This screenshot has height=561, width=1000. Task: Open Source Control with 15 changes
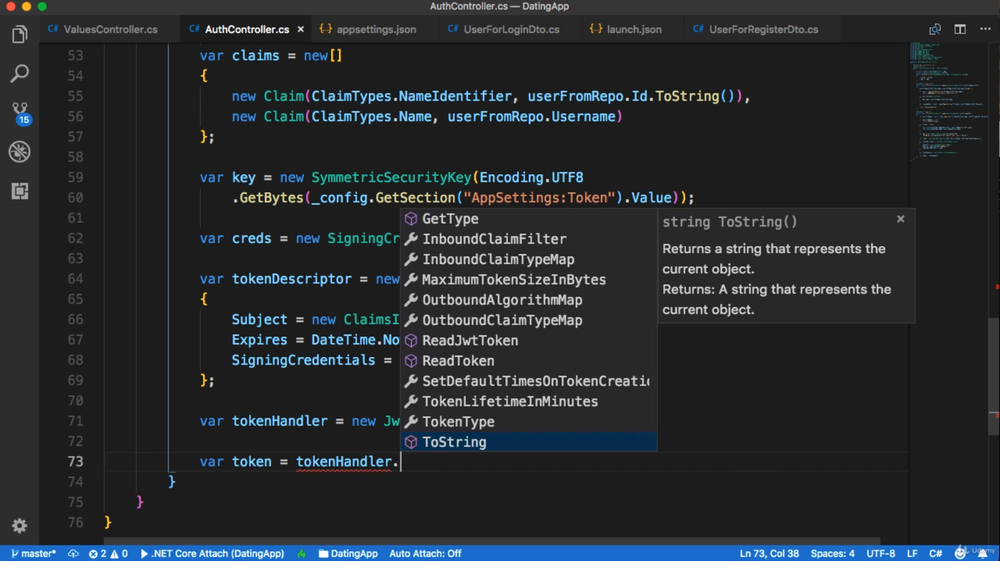point(20,113)
